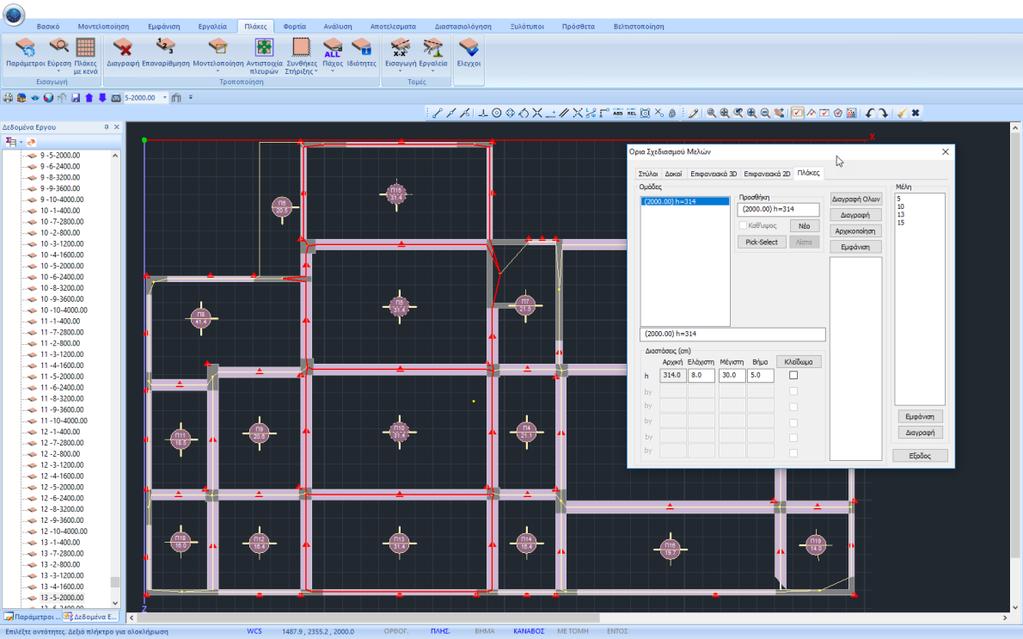Toggle ΜΕ ΤΟΜΗ mode in the status bar

(572, 631)
